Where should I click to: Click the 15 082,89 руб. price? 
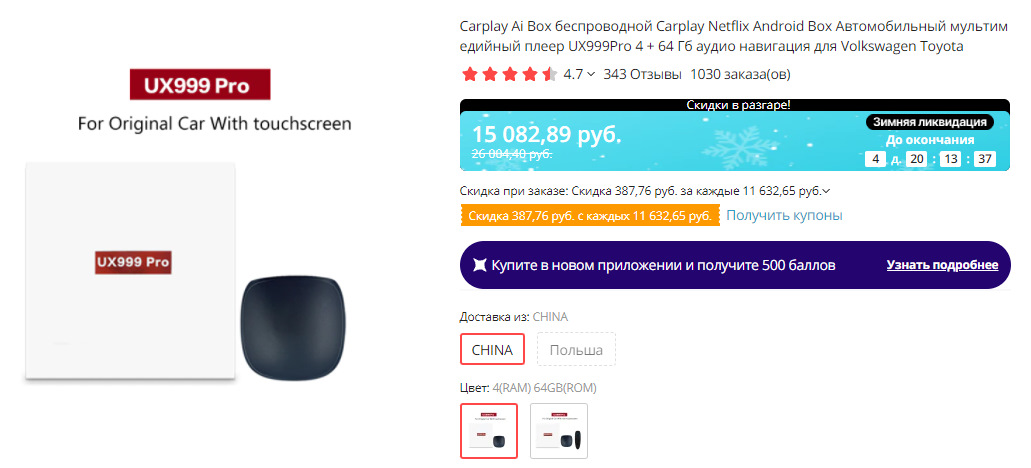point(547,134)
